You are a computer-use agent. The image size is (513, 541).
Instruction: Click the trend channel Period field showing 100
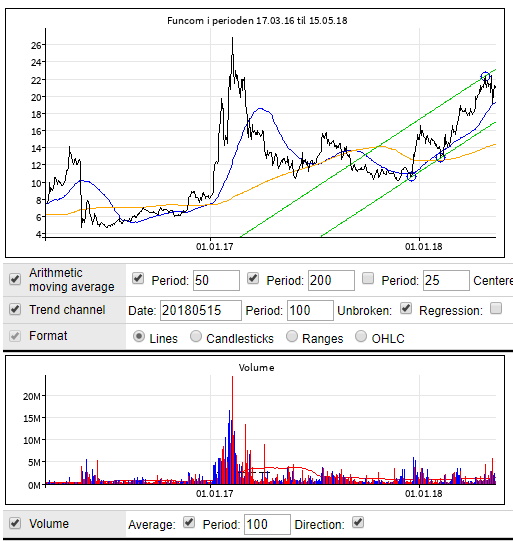(x=310, y=311)
